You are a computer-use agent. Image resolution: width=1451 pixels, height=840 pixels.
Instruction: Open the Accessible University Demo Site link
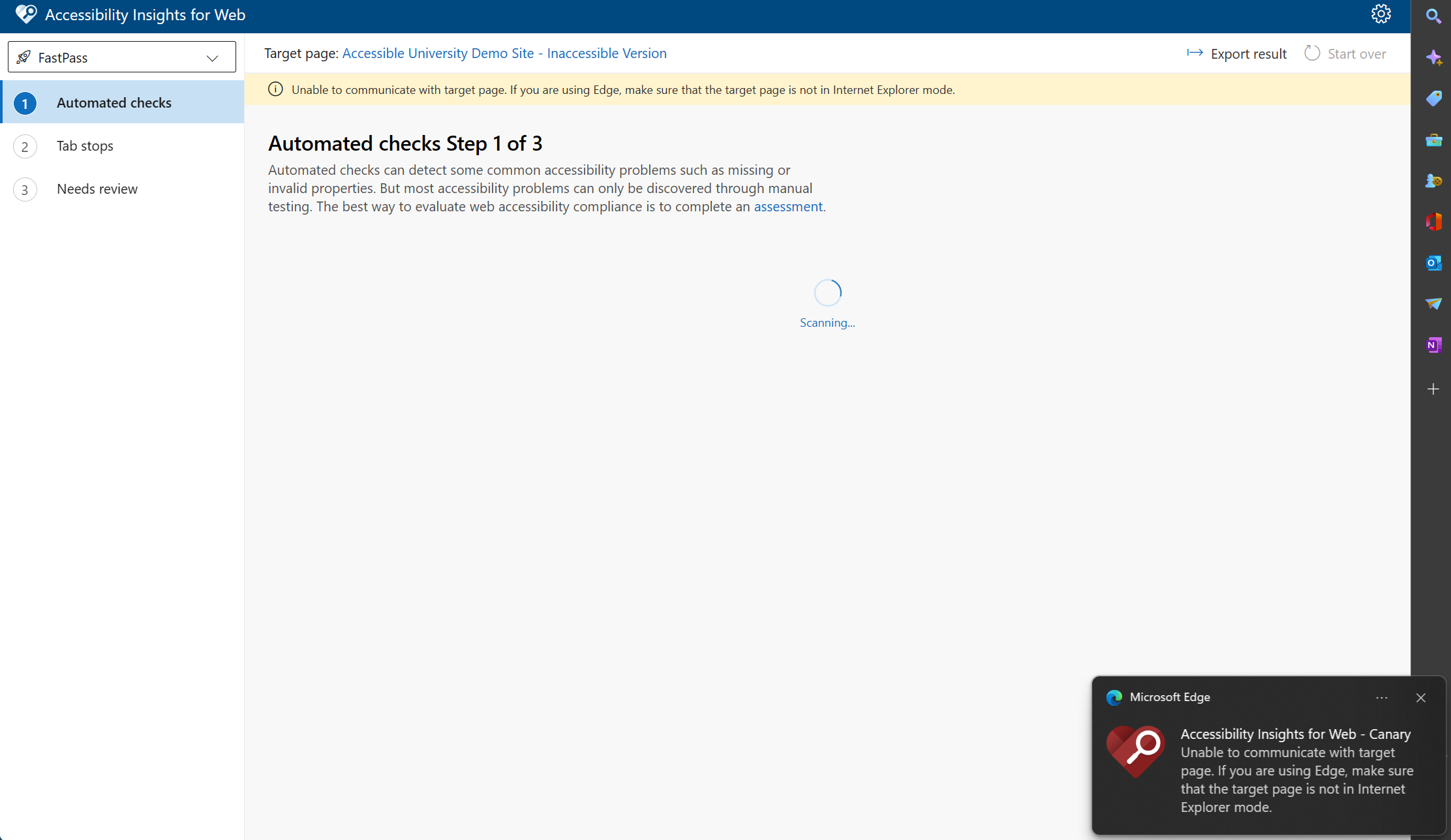click(x=504, y=53)
